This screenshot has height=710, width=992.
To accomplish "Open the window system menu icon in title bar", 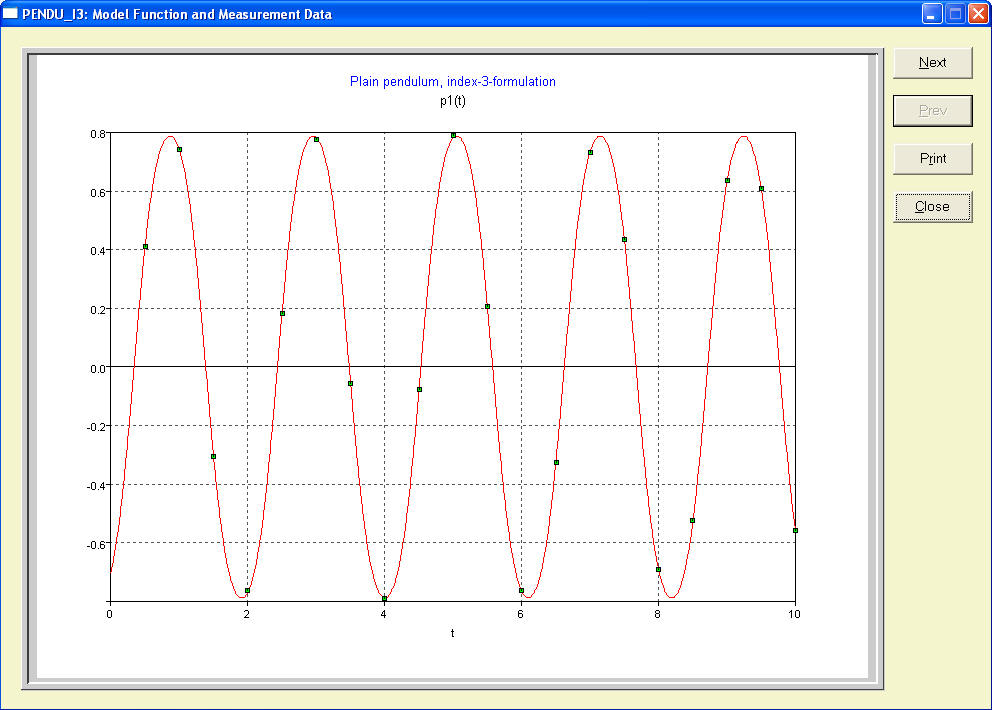I will tap(11, 14).
